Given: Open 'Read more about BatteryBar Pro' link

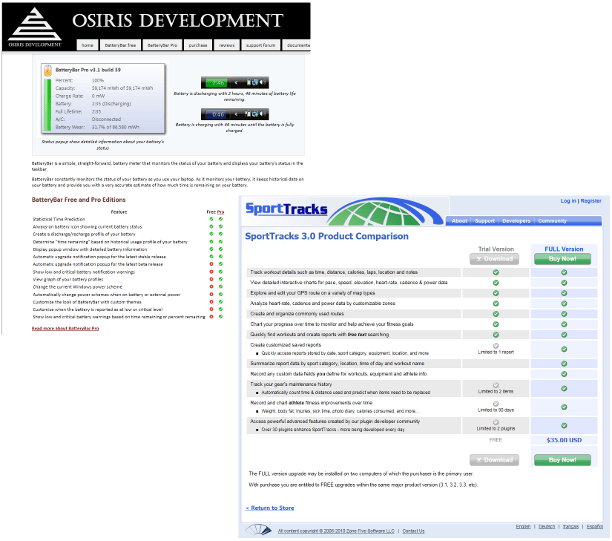Looking at the screenshot, I should click(66, 328).
